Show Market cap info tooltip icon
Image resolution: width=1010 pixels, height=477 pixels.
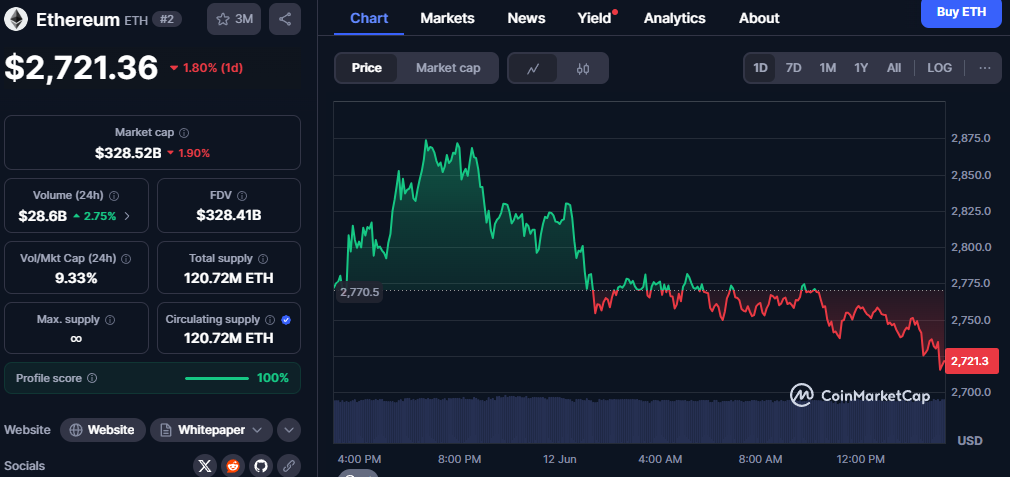(184, 133)
